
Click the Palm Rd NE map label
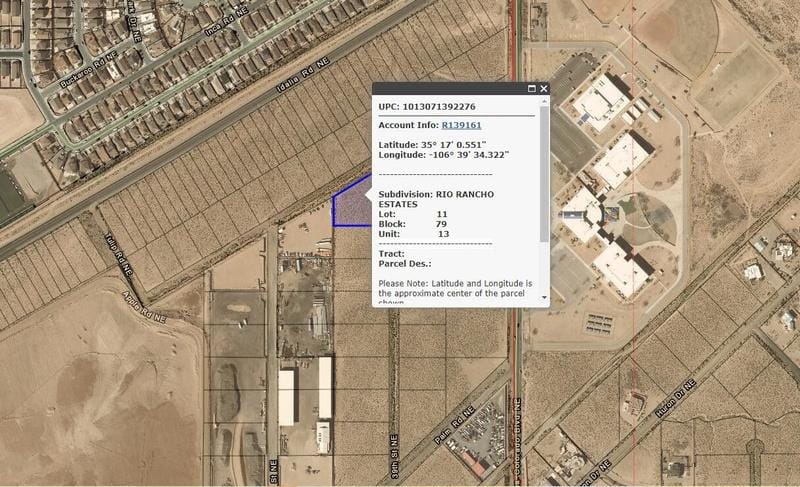[x=454, y=425]
